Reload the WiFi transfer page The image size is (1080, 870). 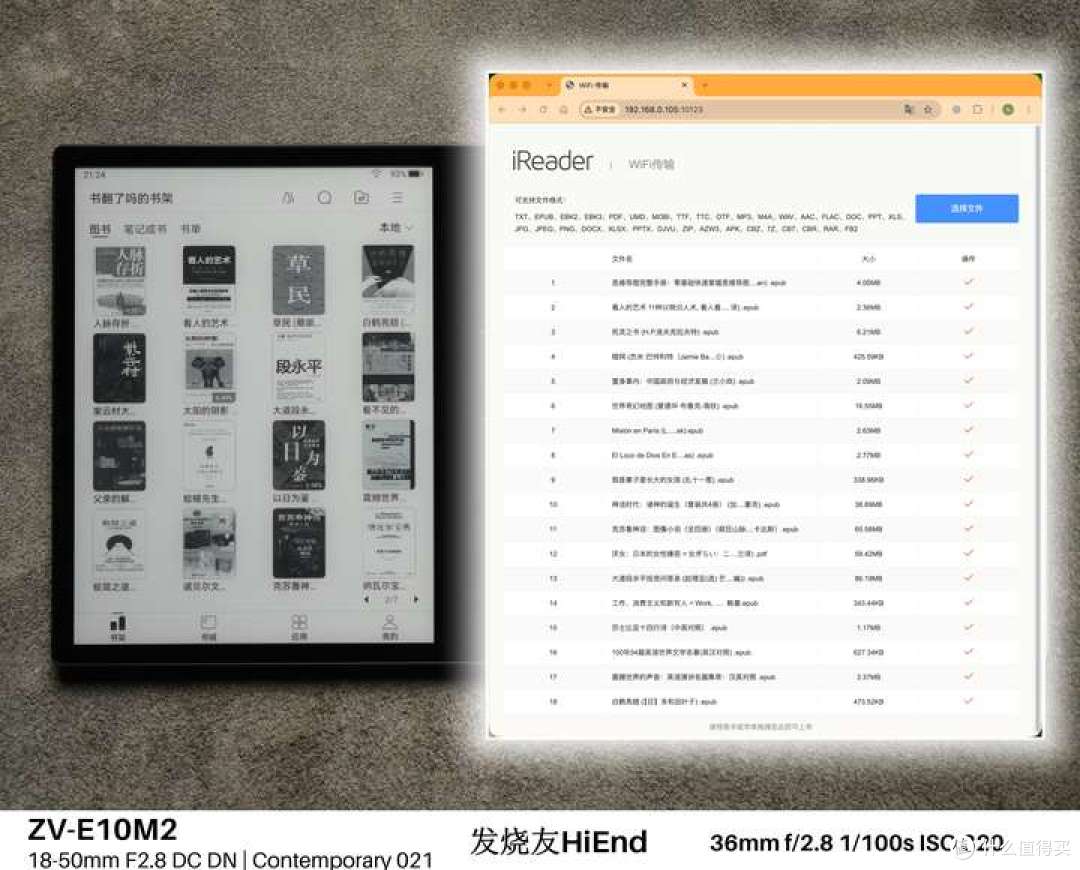pyautogui.click(x=543, y=110)
